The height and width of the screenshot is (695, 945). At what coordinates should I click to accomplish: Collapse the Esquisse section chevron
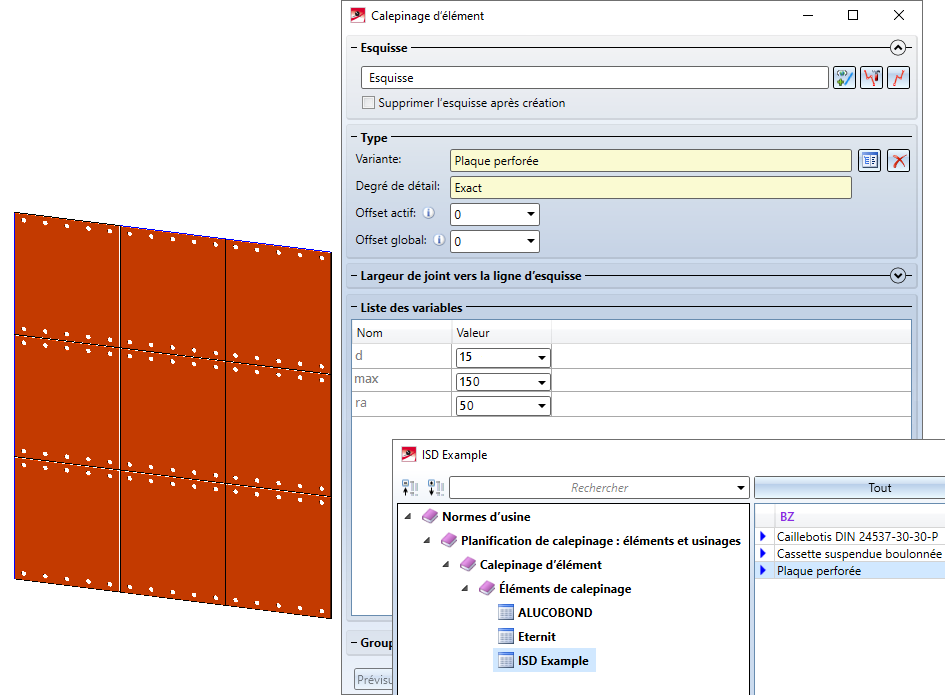897,47
